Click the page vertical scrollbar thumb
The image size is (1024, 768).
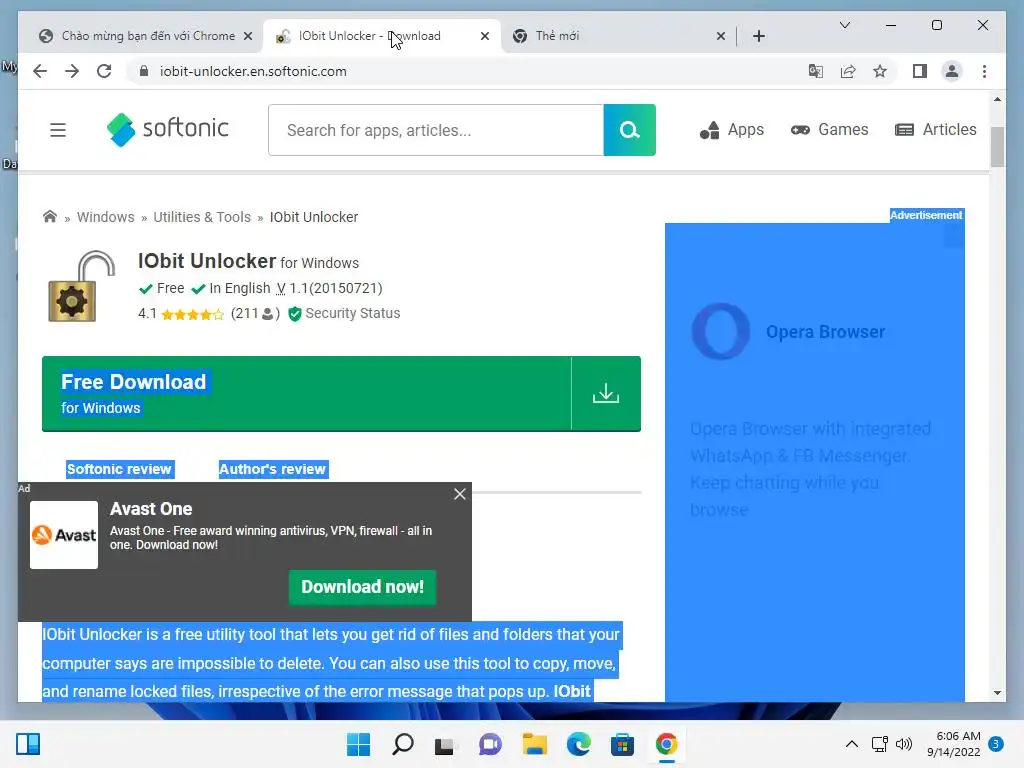[997, 147]
